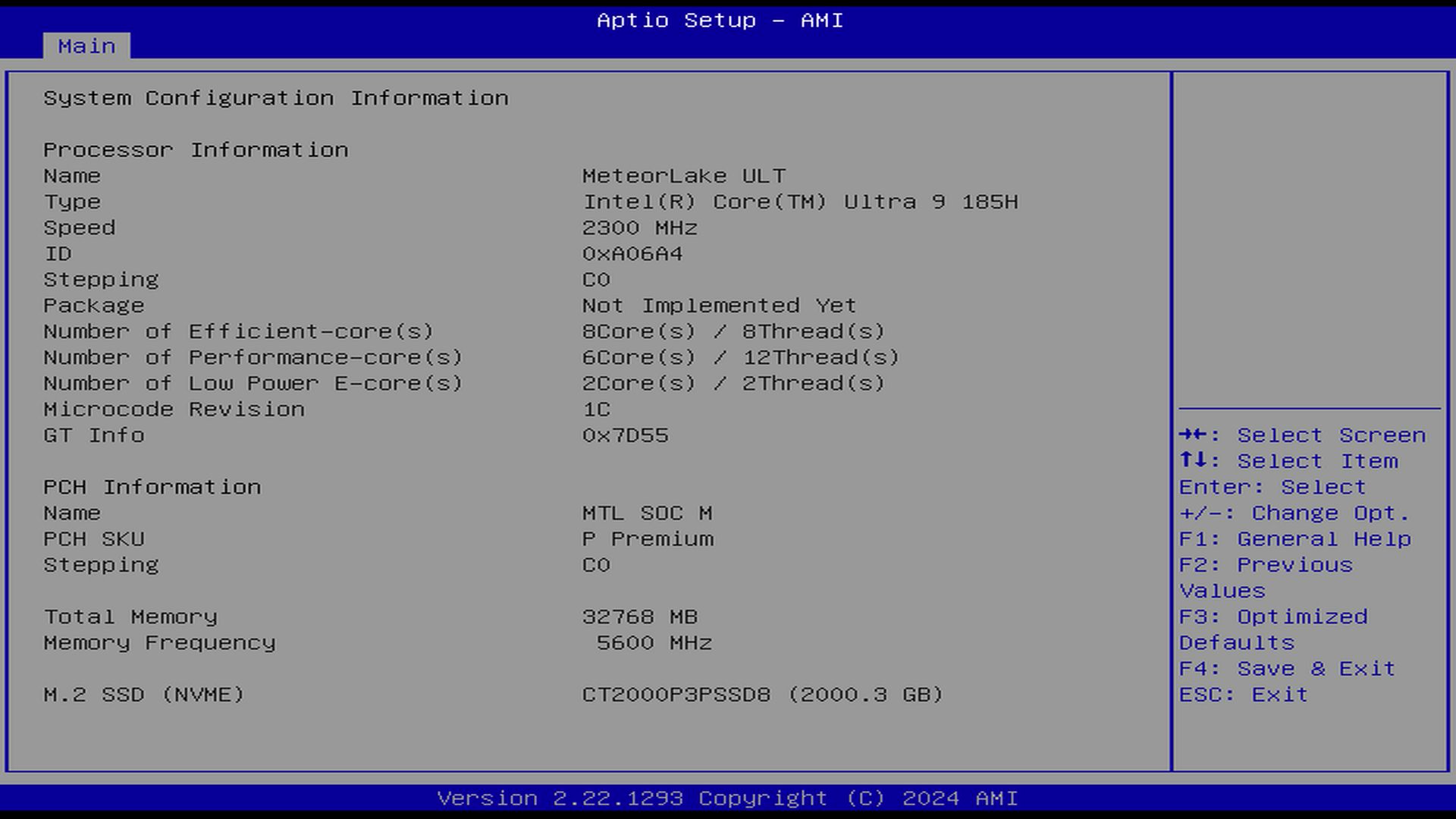Click the ID label

pyautogui.click(x=58, y=254)
